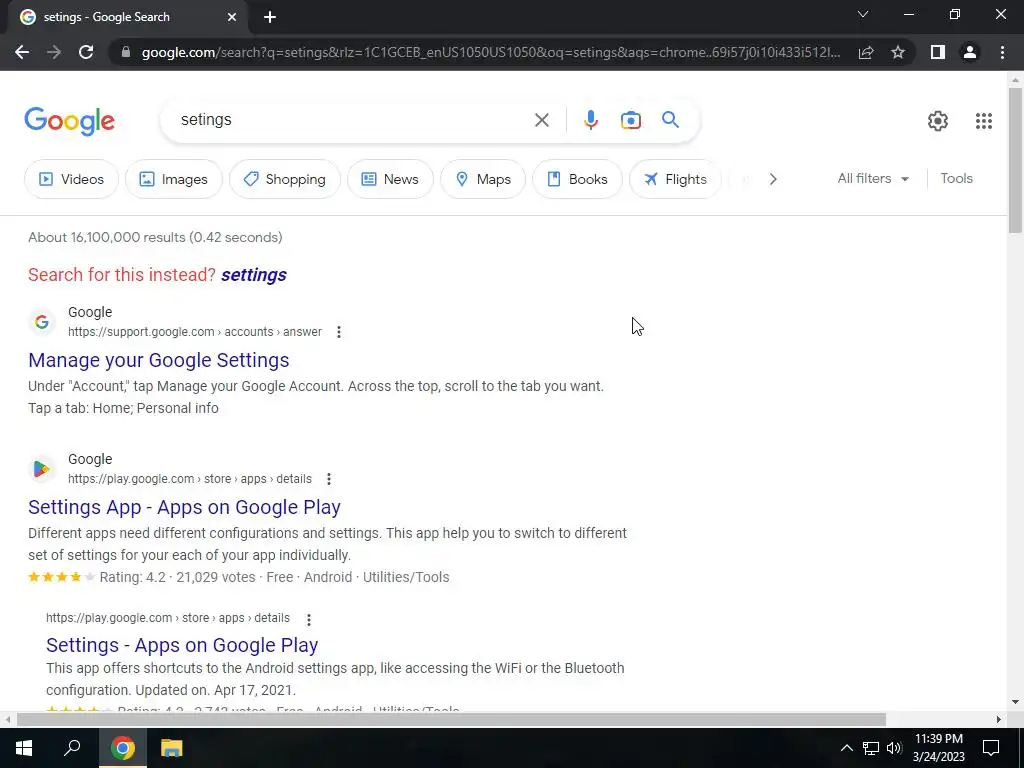Screen dimensions: 1024x768
Task: Click the browser back arrow
Action: click(x=22, y=52)
